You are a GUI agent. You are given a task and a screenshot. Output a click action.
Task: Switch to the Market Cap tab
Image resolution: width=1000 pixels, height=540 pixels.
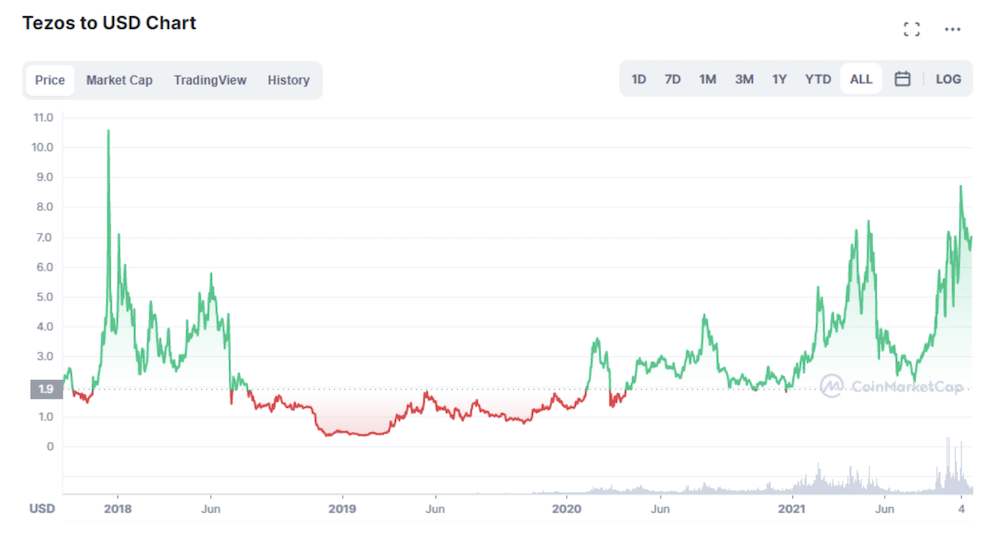point(119,80)
